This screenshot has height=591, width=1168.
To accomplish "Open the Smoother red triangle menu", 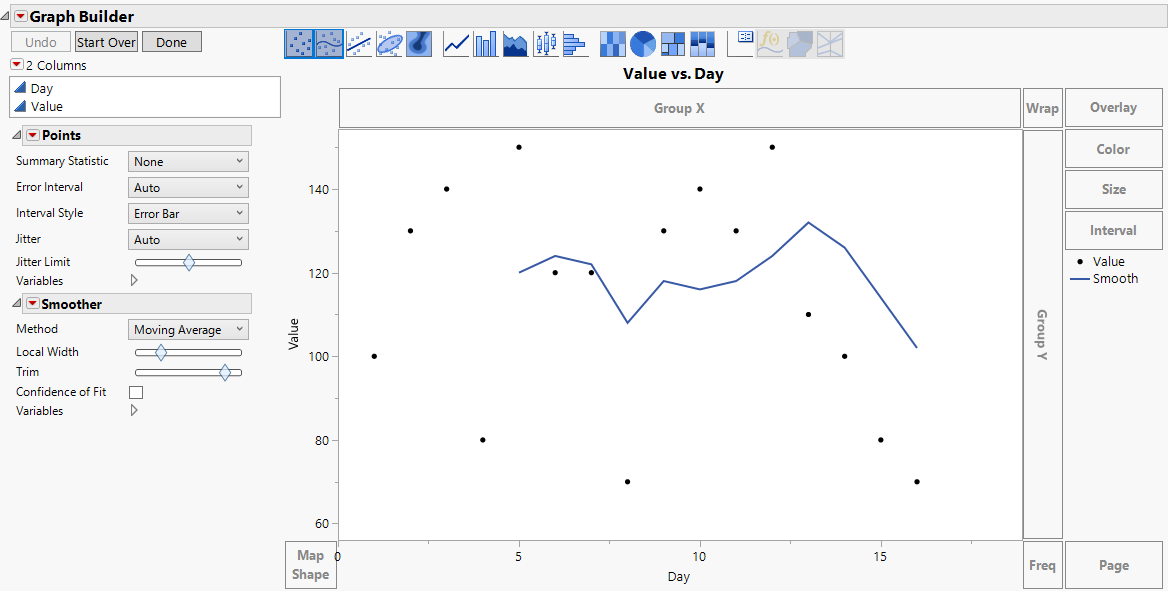I will (33, 303).
